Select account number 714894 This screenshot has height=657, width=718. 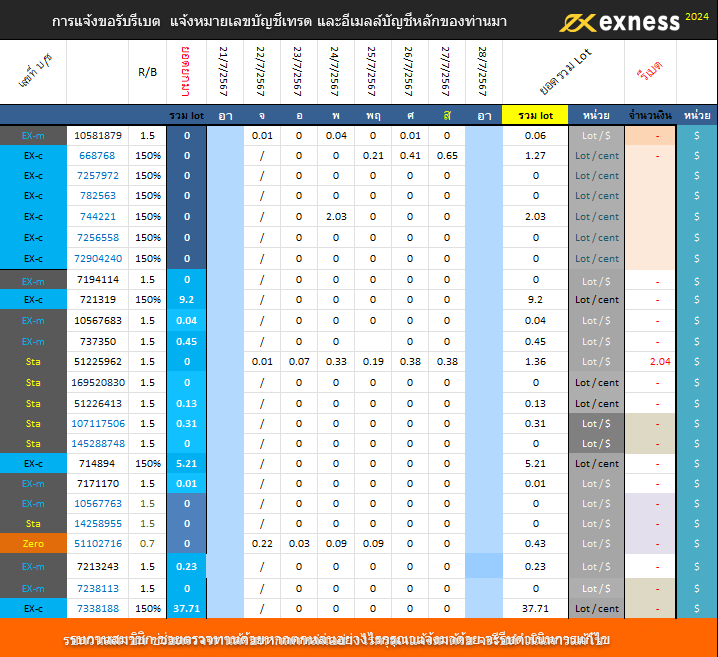coord(97,464)
